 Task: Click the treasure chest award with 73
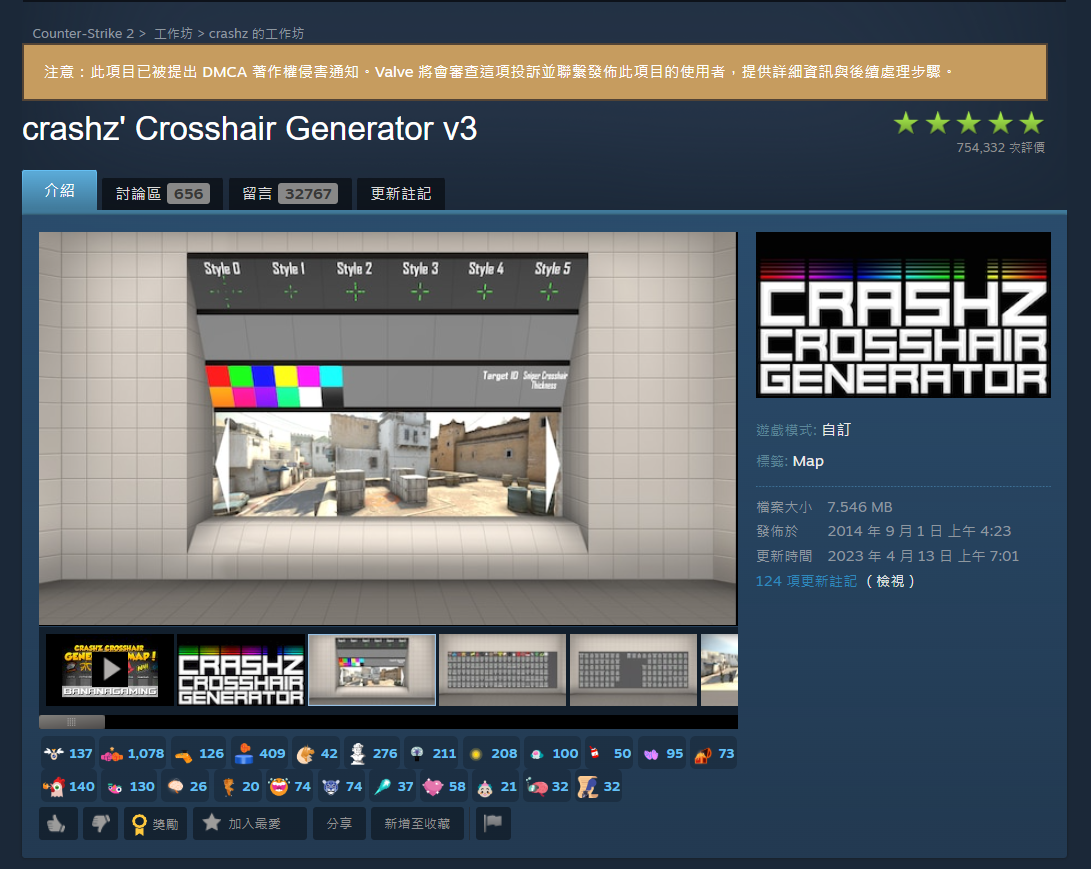coord(714,754)
